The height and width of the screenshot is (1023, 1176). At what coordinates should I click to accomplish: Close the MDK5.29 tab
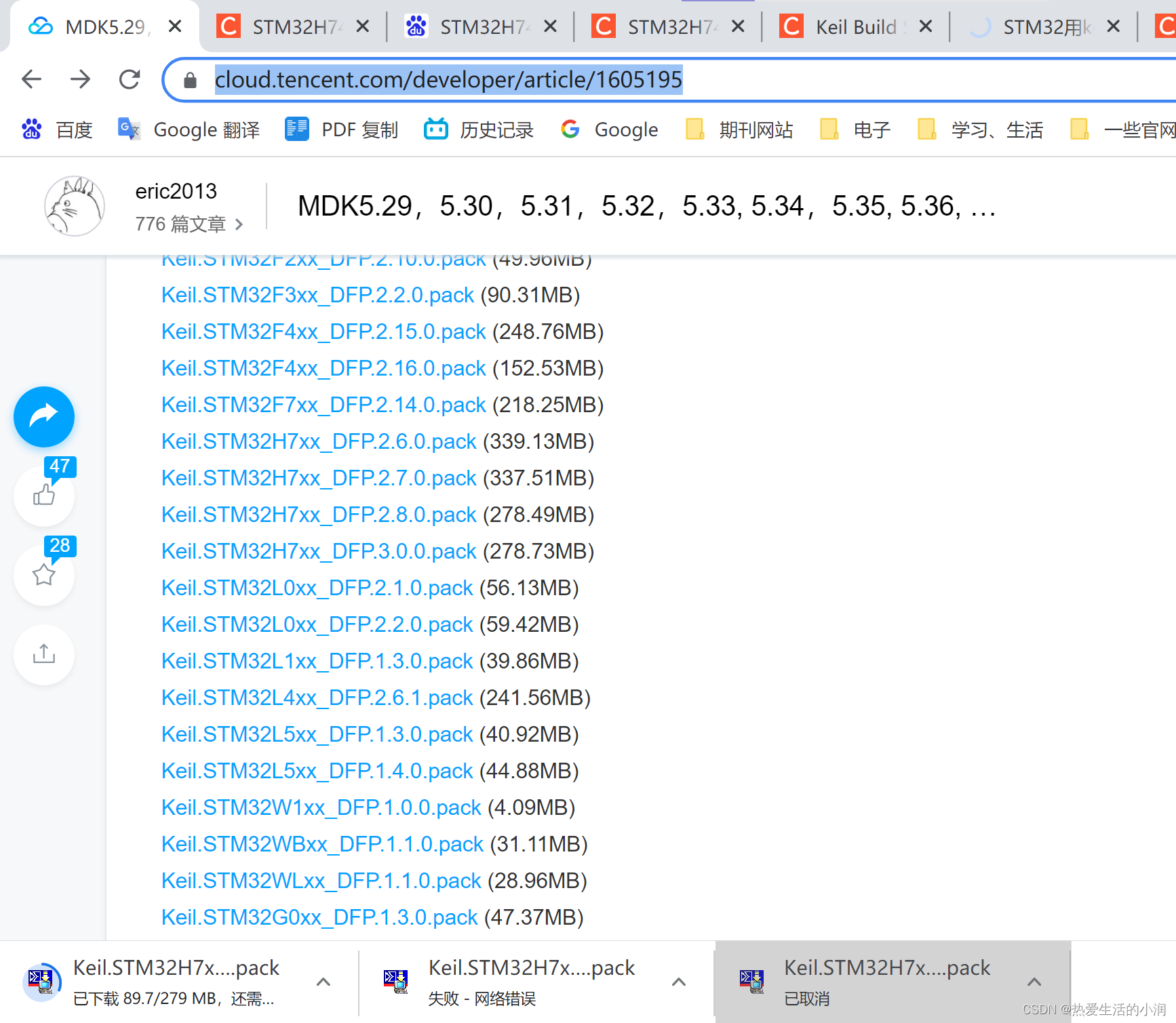click(175, 26)
